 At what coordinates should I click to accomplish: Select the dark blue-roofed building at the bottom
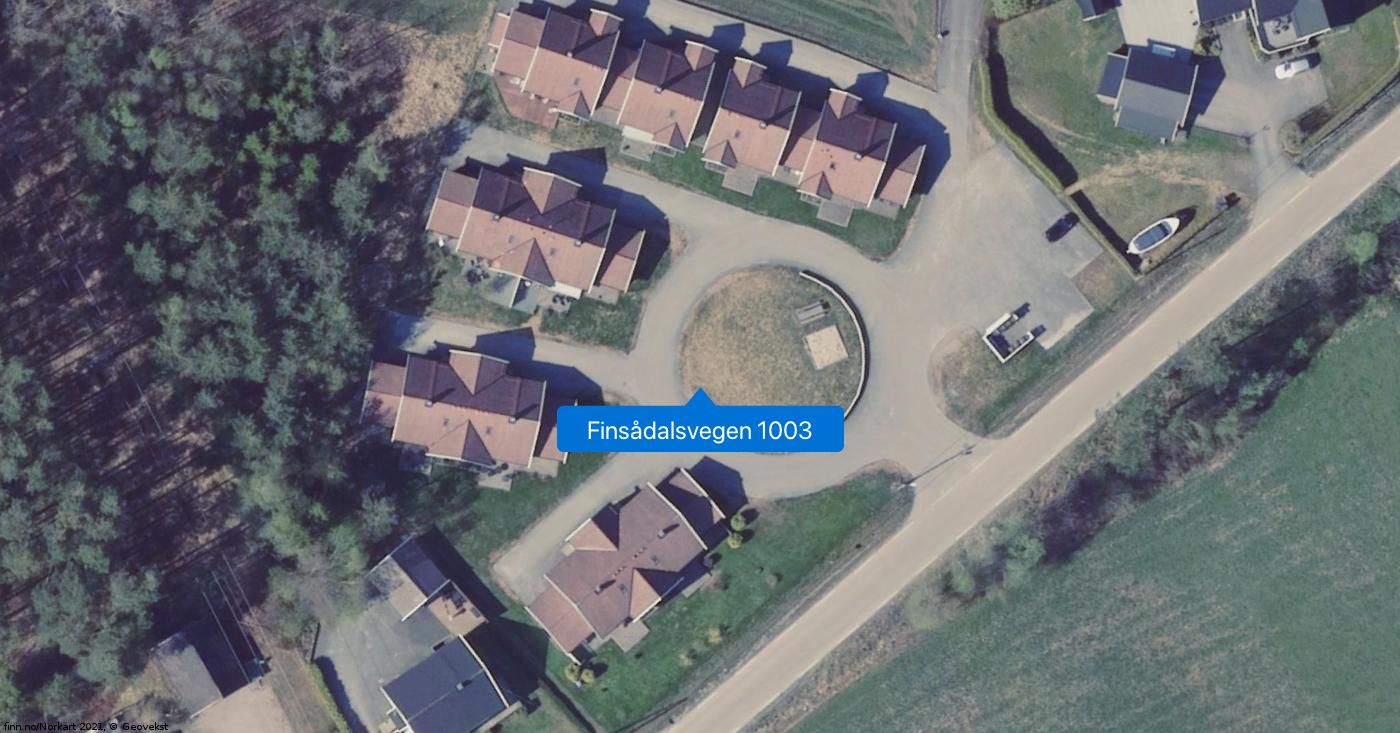click(x=445, y=688)
